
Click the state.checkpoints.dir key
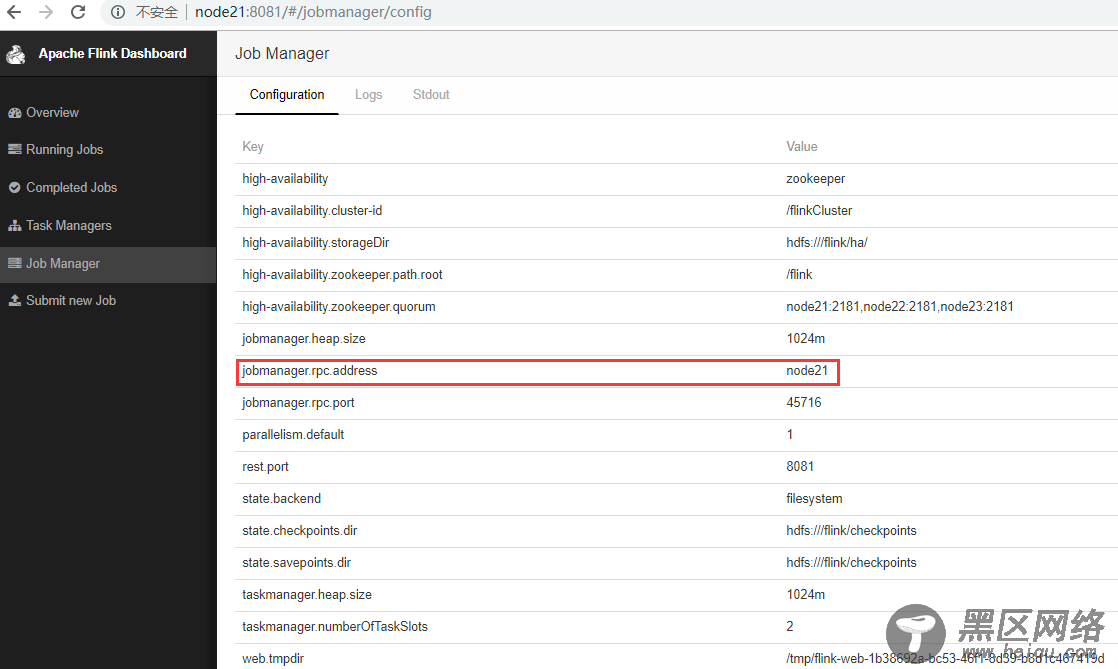pyautogui.click(x=299, y=531)
